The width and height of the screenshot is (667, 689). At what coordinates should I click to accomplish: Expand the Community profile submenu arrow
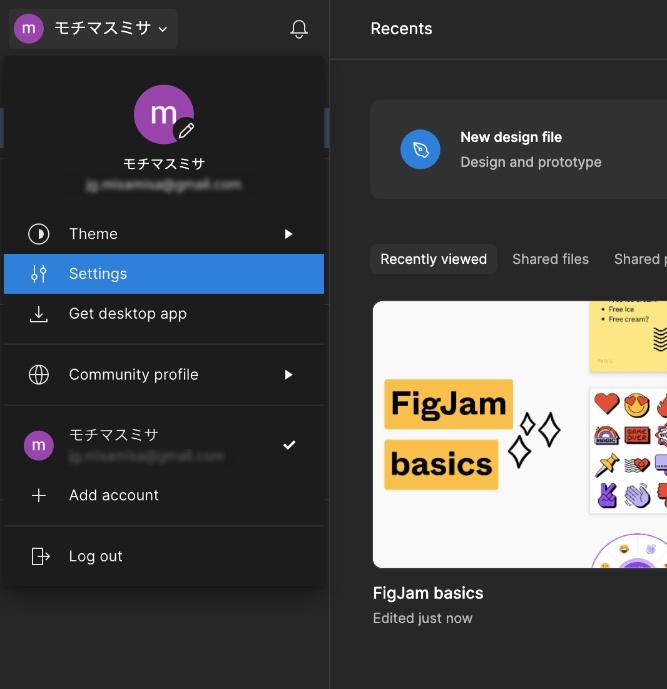point(288,375)
